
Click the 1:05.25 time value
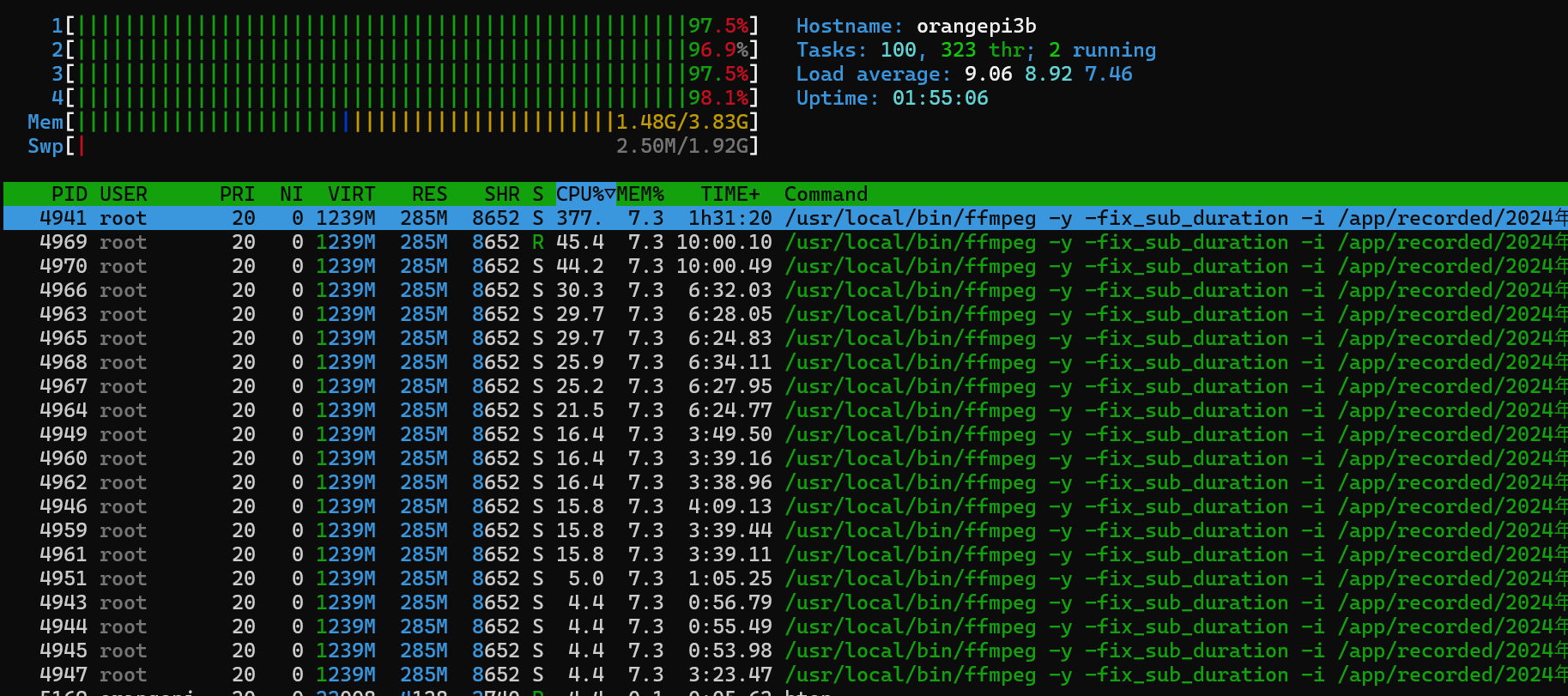tap(730, 578)
